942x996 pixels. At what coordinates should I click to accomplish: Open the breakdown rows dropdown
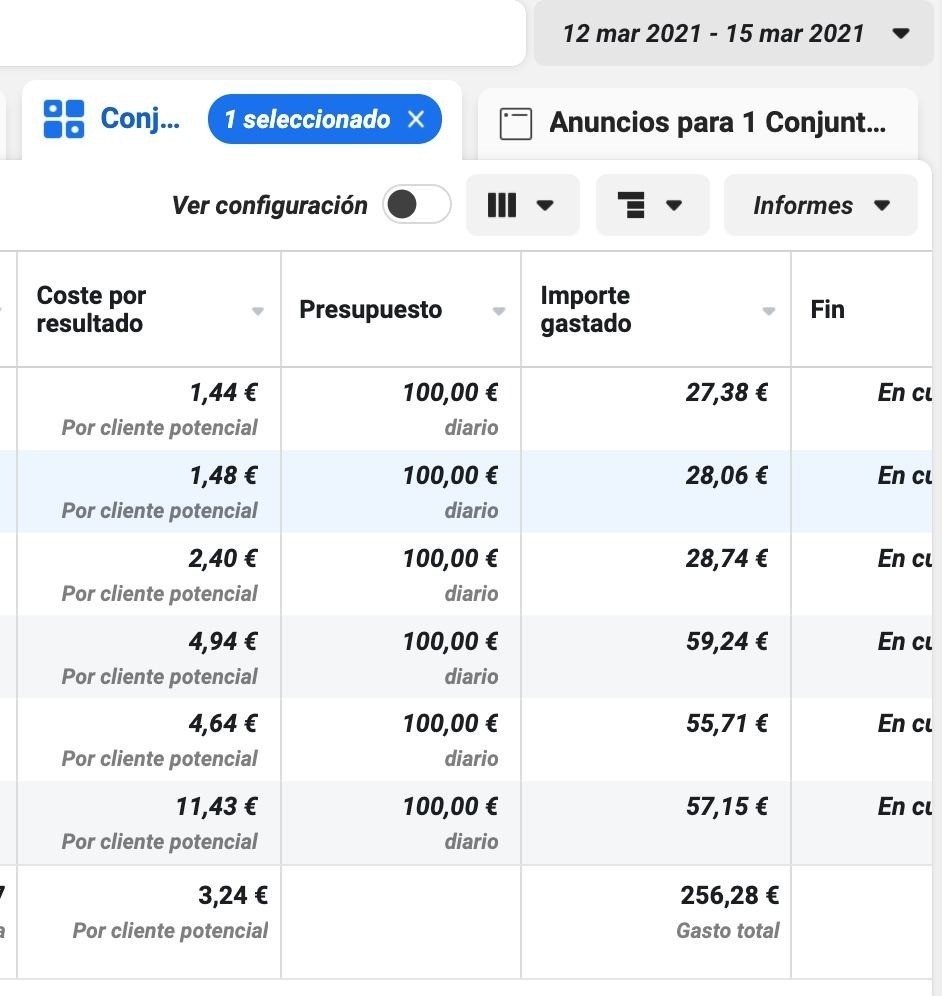point(652,205)
